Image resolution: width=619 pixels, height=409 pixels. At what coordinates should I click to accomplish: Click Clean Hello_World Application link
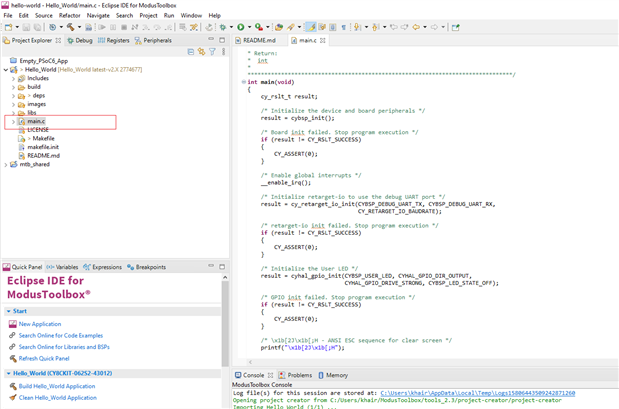point(58,398)
